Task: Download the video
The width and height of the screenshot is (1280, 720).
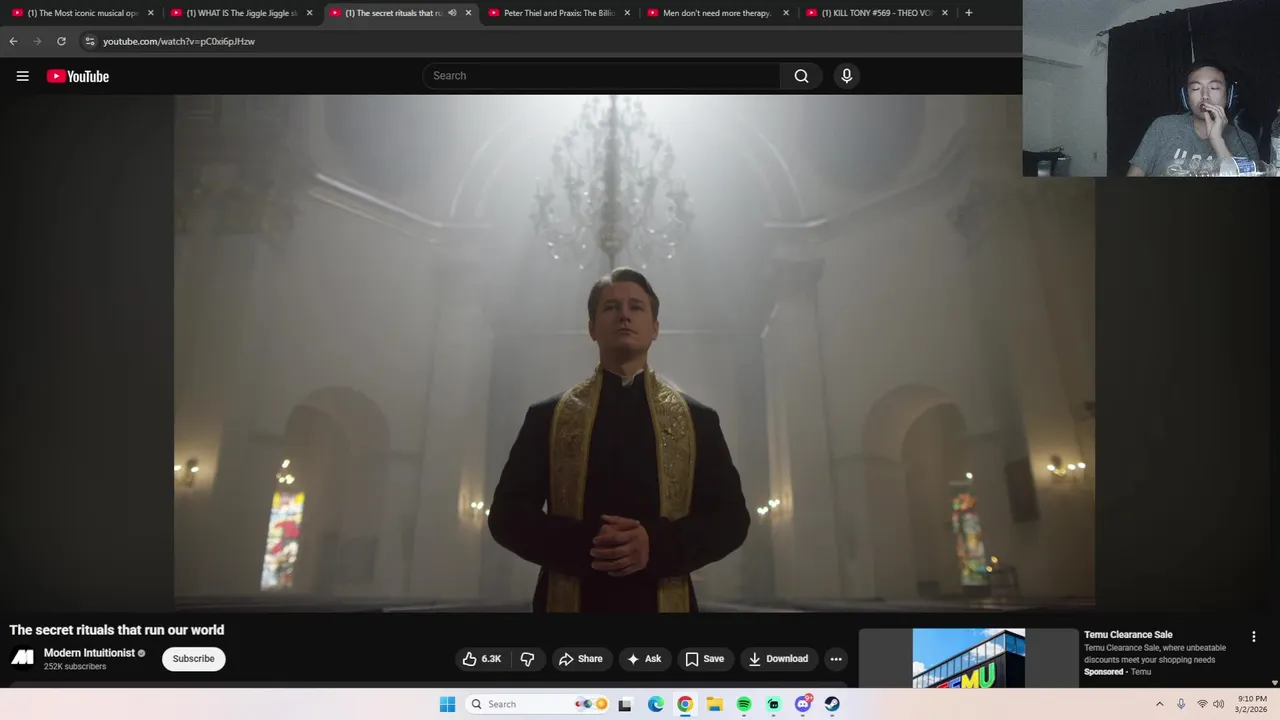Action: (778, 659)
